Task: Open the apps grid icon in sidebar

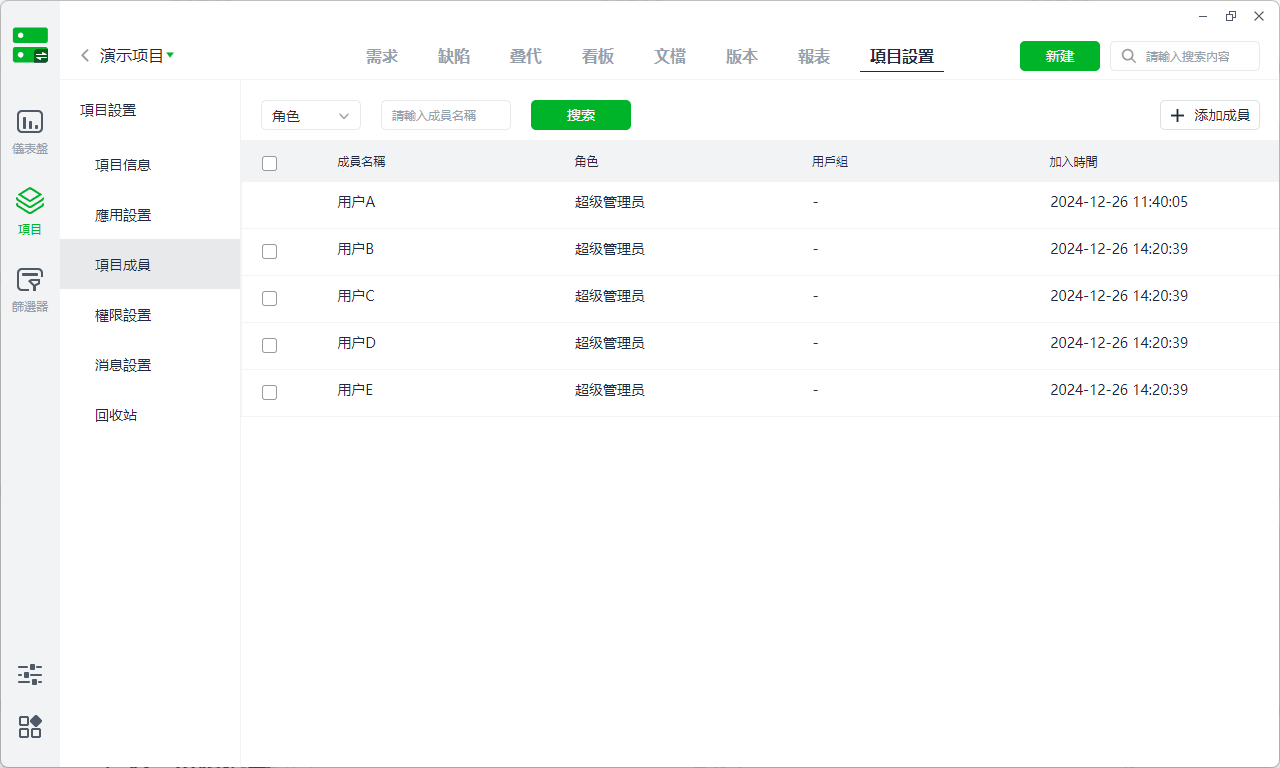Action: click(x=30, y=727)
